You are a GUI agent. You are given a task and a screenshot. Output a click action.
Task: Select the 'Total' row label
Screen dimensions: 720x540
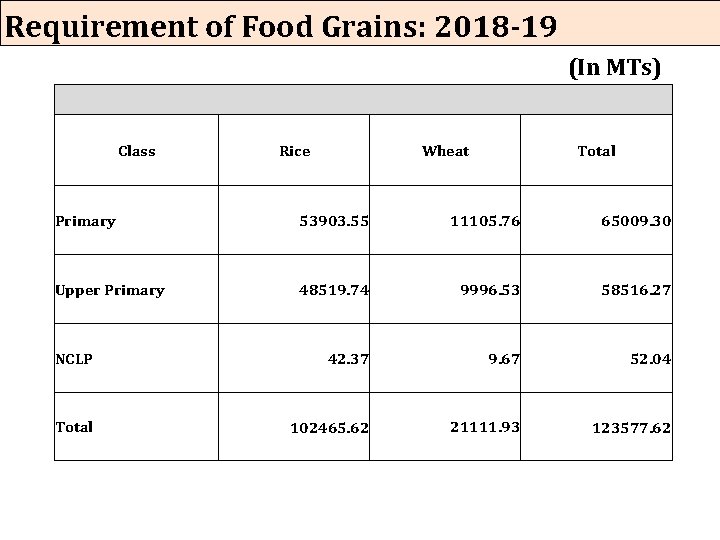74,427
